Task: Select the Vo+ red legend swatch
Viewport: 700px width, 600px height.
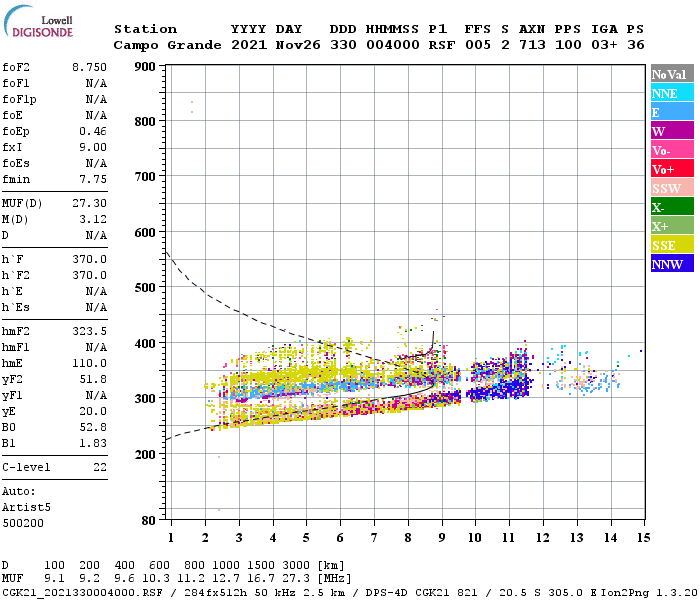Action: pyautogui.click(x=672, y=169)
